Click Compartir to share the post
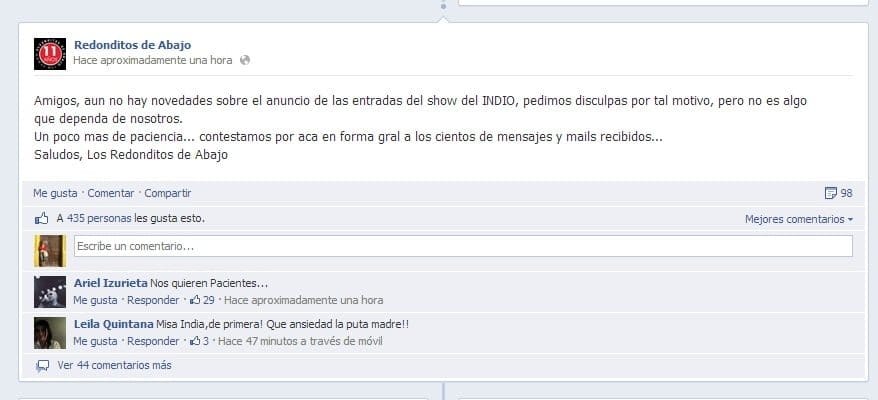This screenshot has height=400, width=878. (167, 193)
